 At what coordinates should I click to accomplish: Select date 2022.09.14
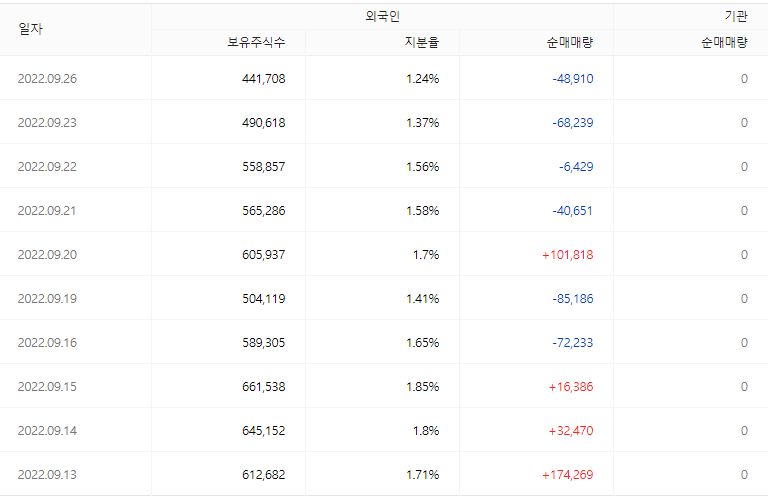(x=47, y=431)
